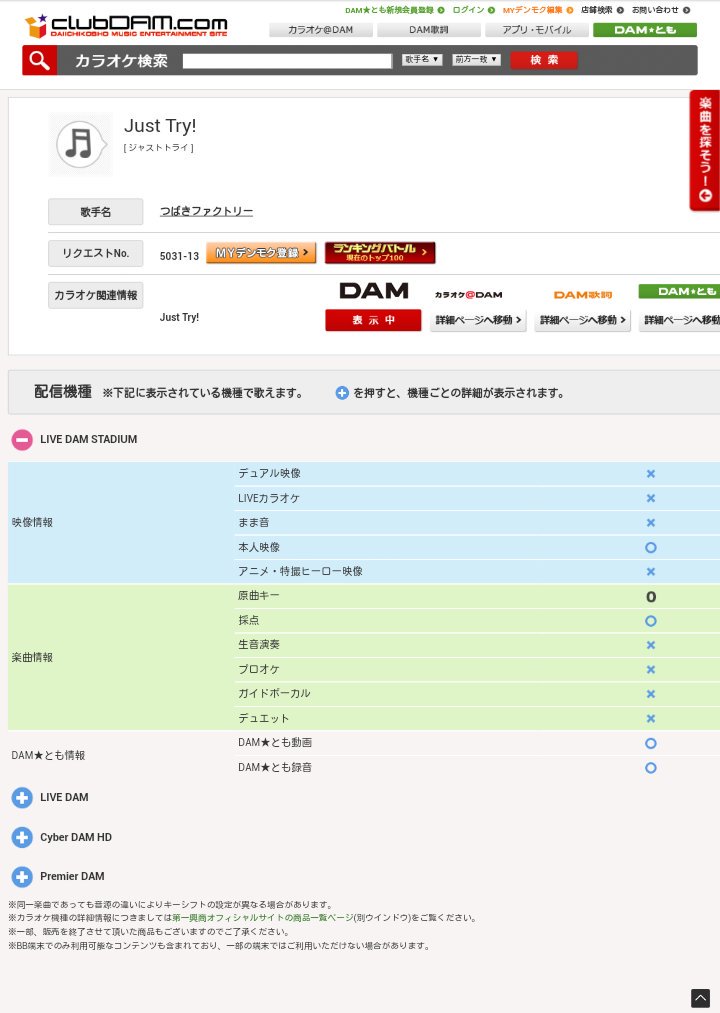Image resolution: width=720 pixels, height=1013 pixels.
Task: Click the お問い合わせ link
Action: click(x=661, y=10)
